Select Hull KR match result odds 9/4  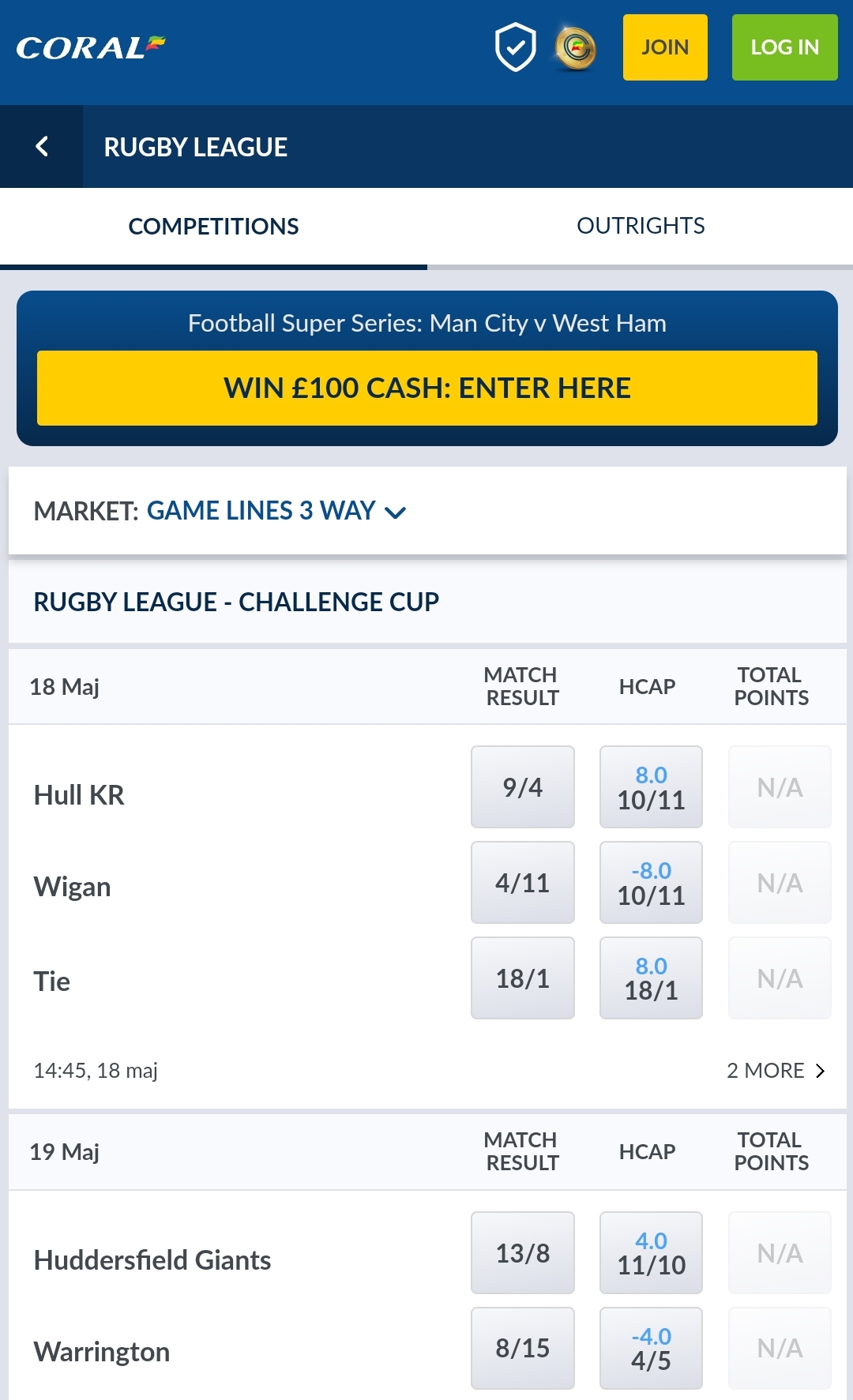coord(522,786)
